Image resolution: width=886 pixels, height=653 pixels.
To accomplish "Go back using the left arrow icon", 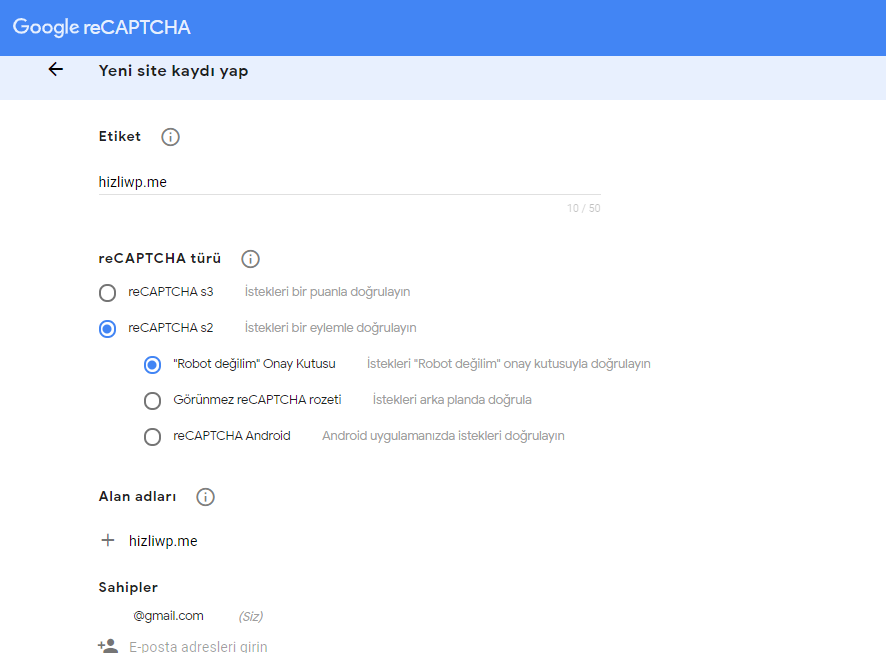I will pyautogui.click(x=55, y=69).
